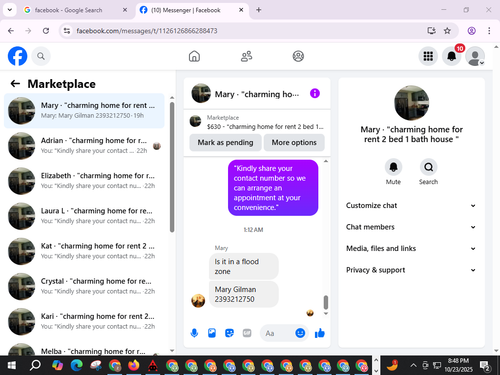This screenshot has width=500, height=375.
Task: Send a thumbs up like
Action: pos(320,333)
